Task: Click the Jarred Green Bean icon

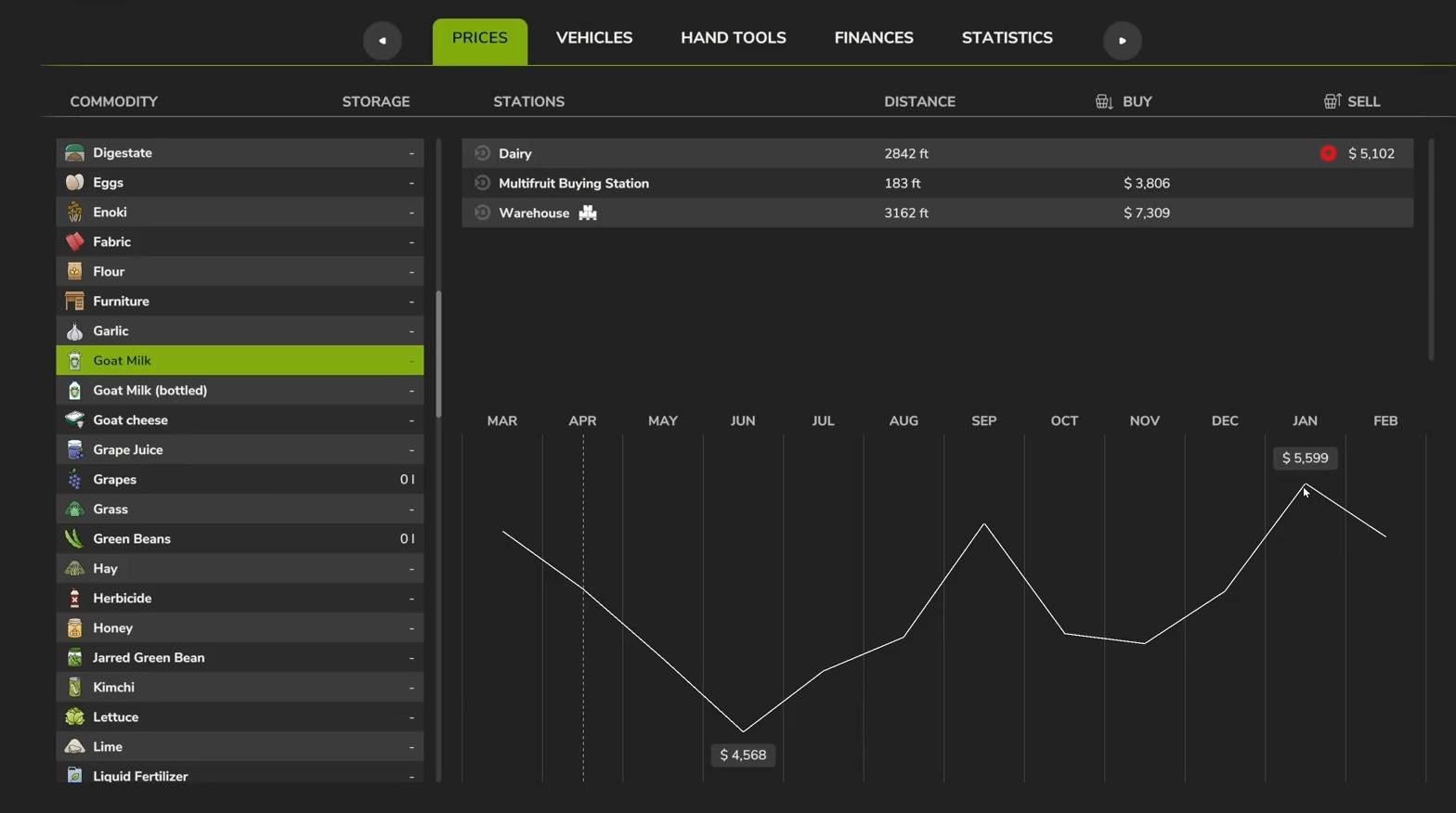Action: coord(74,658)
